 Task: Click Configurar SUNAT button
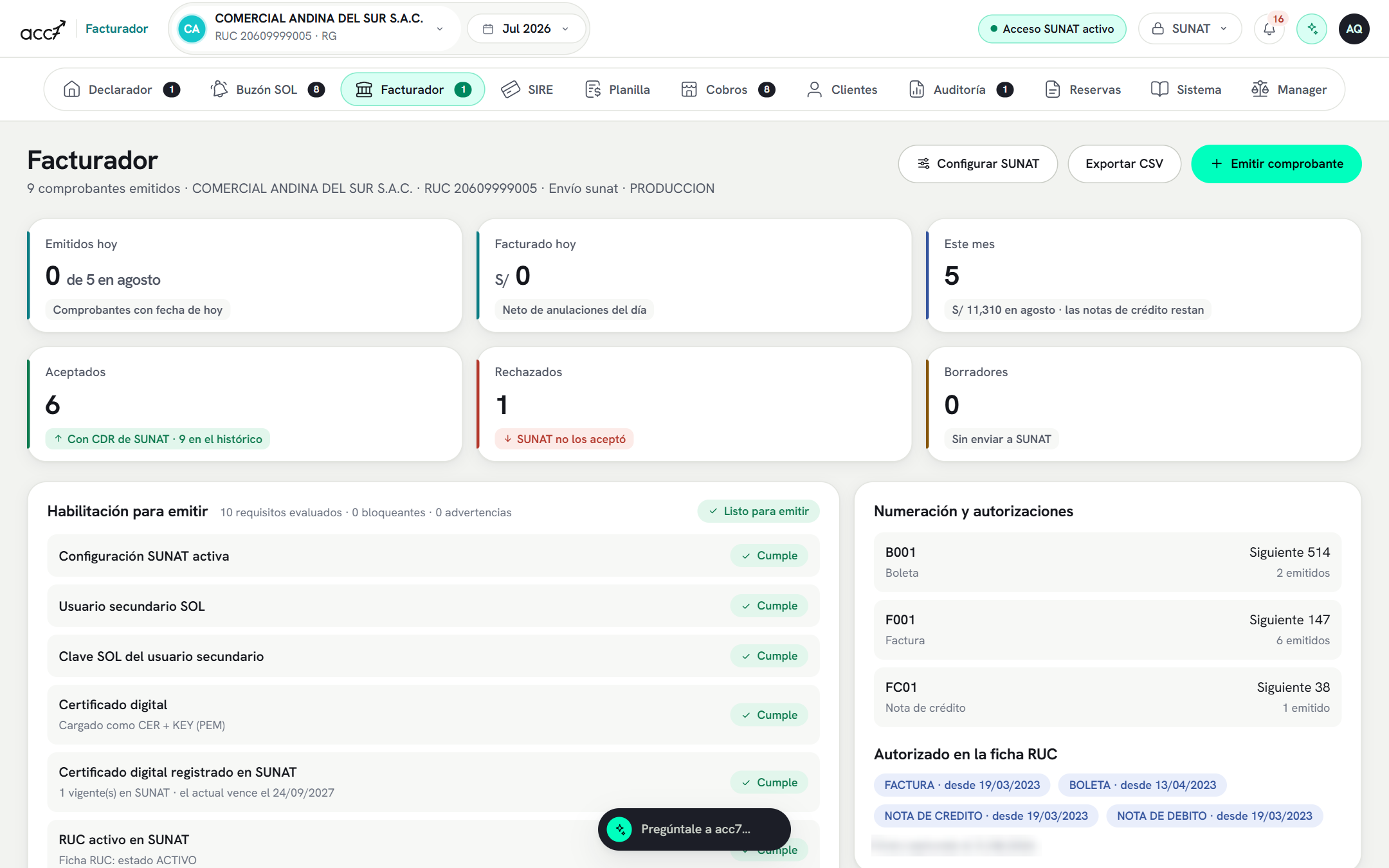[977, 164]
